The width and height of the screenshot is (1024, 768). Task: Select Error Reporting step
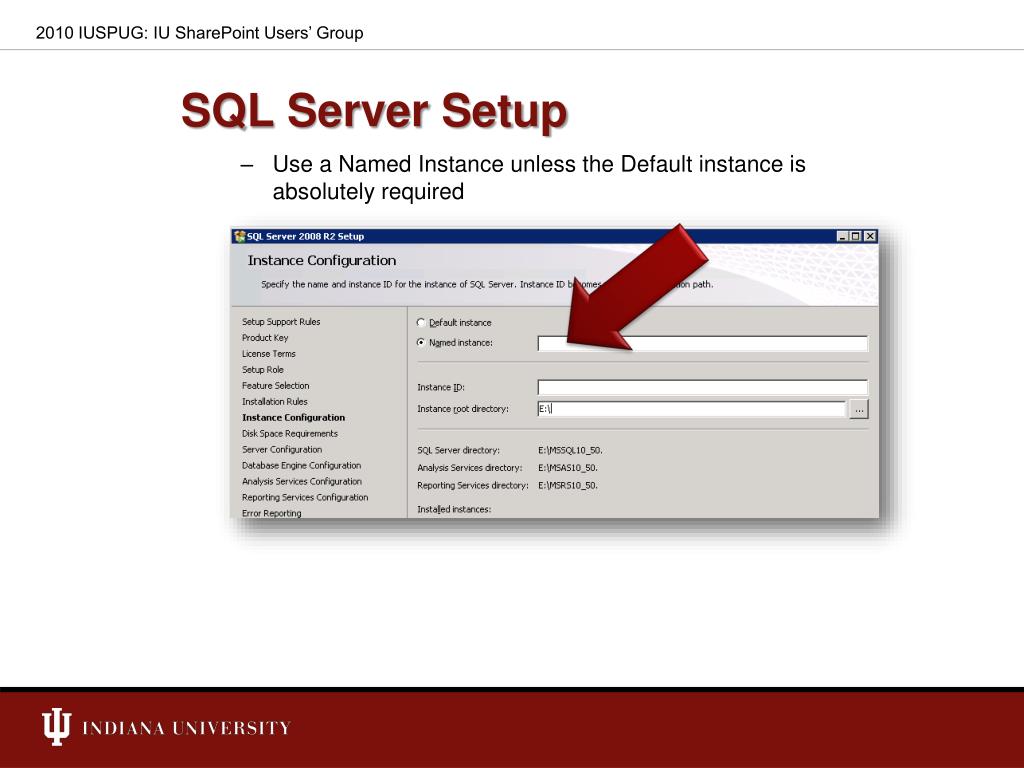click(272, 513)
